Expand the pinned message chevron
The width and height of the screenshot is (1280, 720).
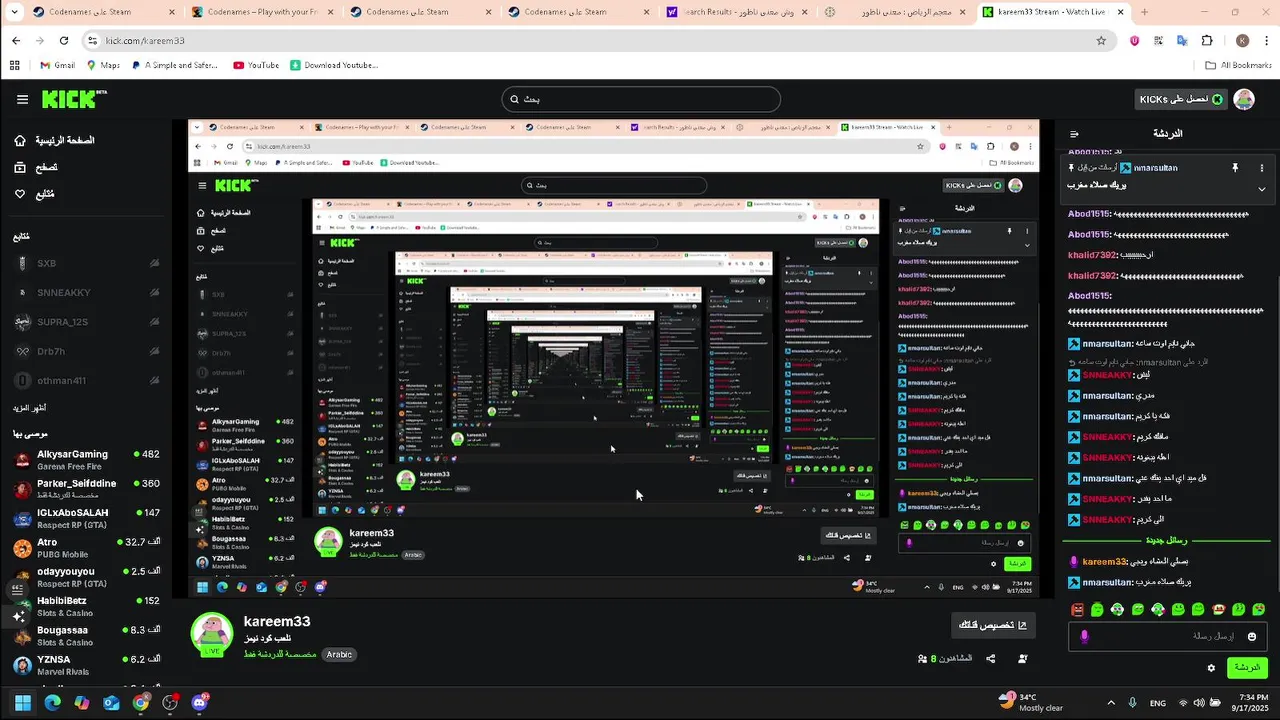(1261, 189)
